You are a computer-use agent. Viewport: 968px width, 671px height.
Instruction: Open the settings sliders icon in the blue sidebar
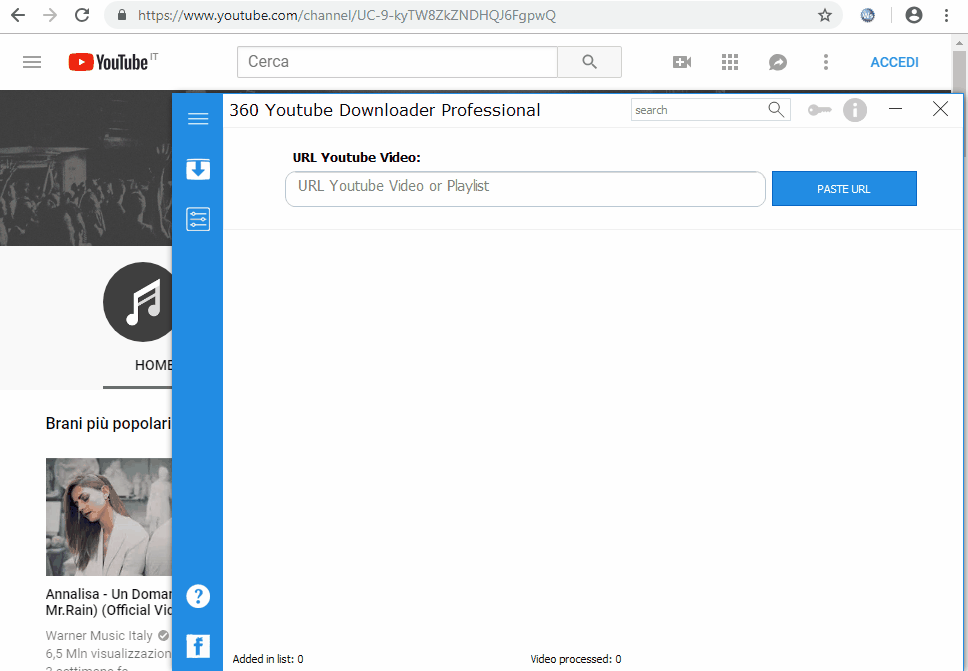tap(198, 219)
